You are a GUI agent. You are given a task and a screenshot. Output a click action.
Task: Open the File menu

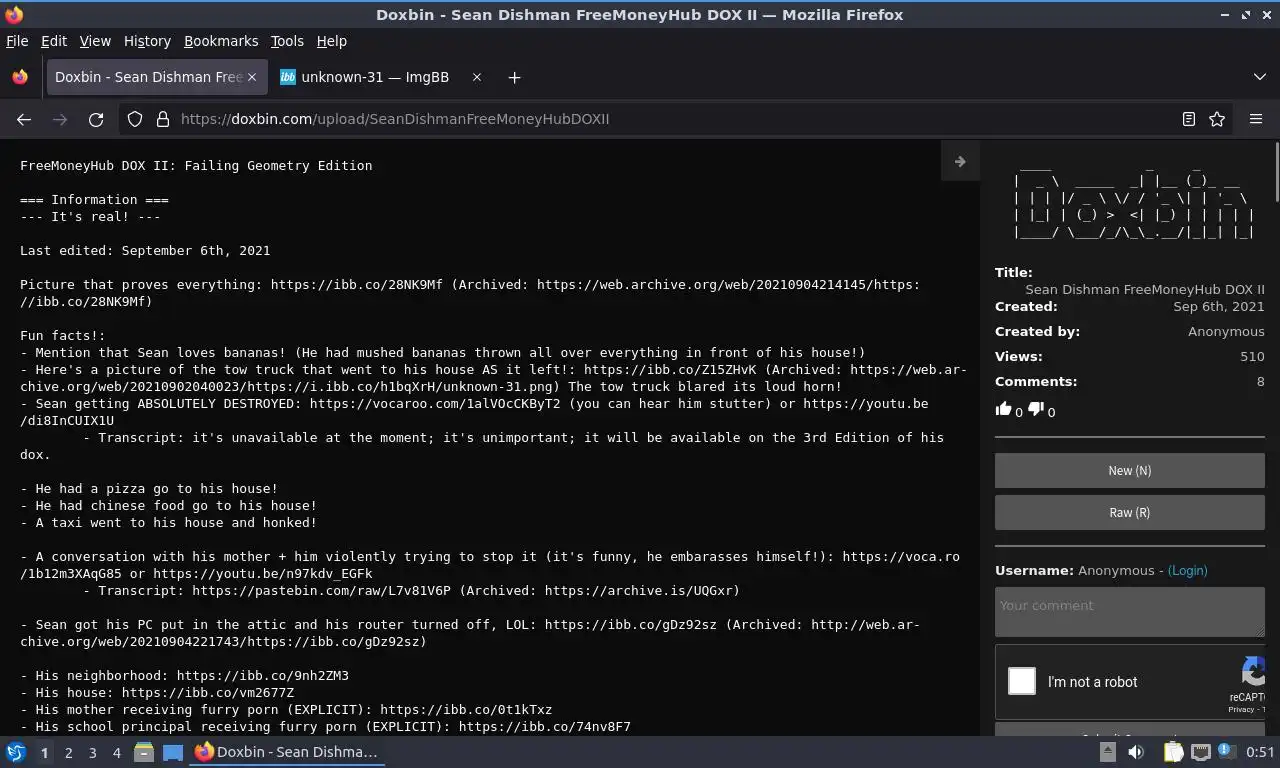coord(17,41)
